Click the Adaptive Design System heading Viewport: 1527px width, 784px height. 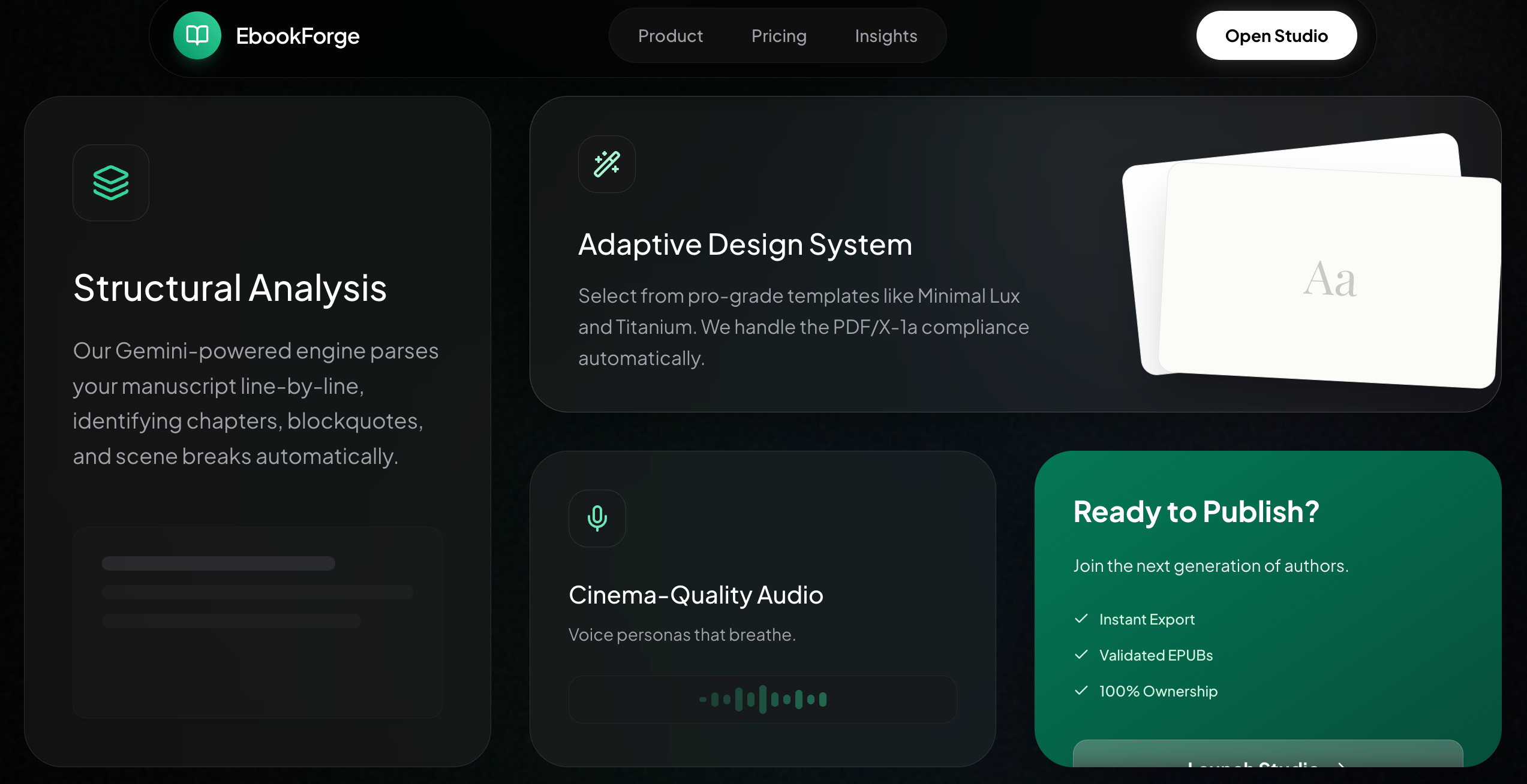point(744,245)
